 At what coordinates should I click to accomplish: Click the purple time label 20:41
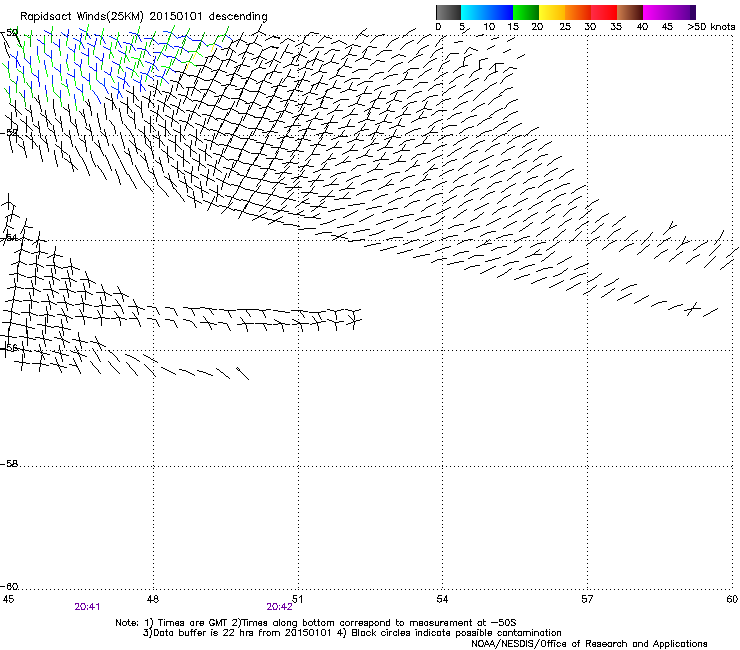[87, 607]
